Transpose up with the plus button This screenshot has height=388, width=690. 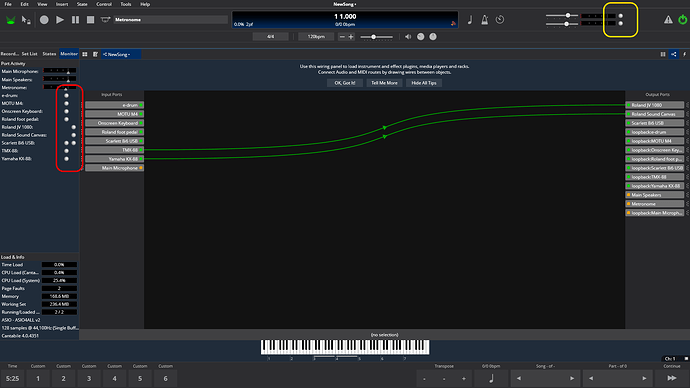pyautogui.click(x=464, y=378)
